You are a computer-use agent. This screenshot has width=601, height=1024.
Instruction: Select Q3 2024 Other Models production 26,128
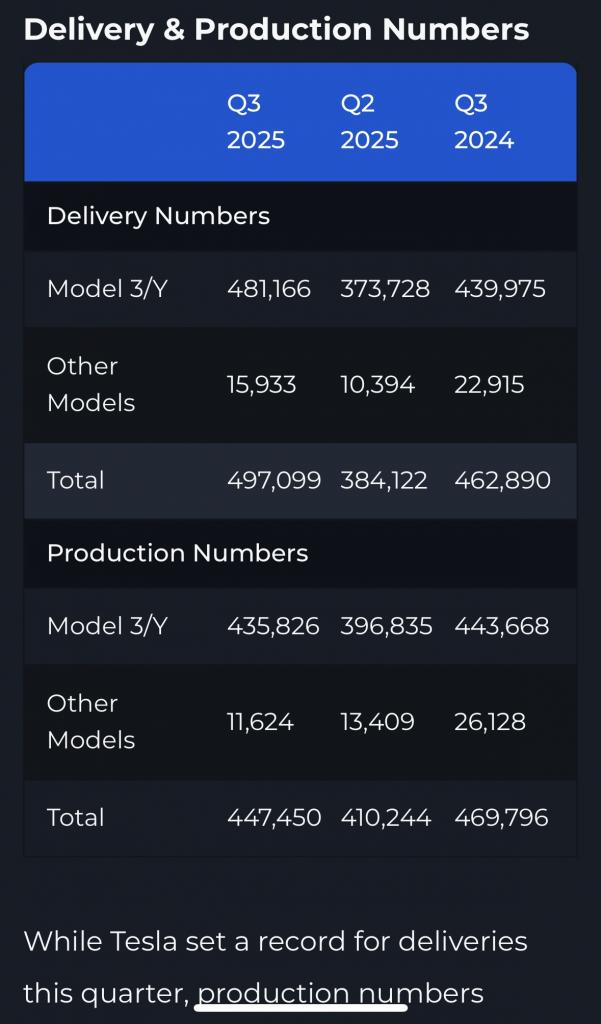489,722
